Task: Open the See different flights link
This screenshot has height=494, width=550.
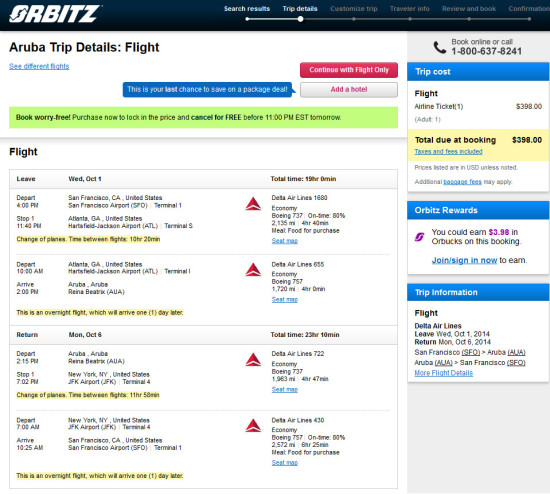Action: (x=39, y=66)
